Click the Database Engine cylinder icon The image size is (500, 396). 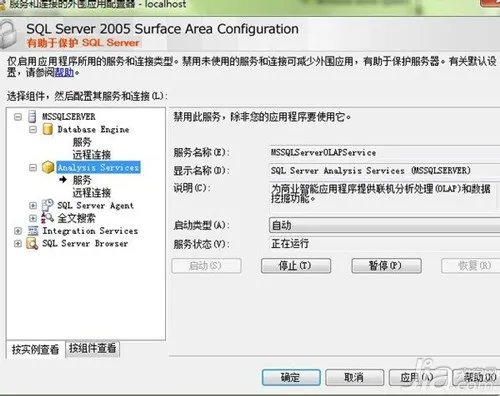(48, 129)
